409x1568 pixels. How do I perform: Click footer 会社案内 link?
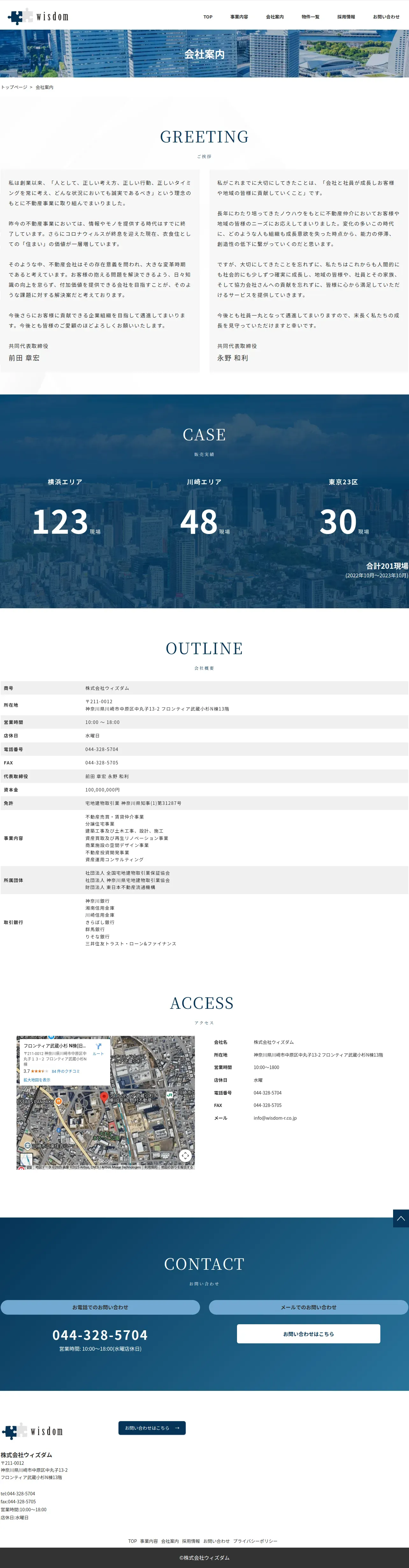[170, 1541]
